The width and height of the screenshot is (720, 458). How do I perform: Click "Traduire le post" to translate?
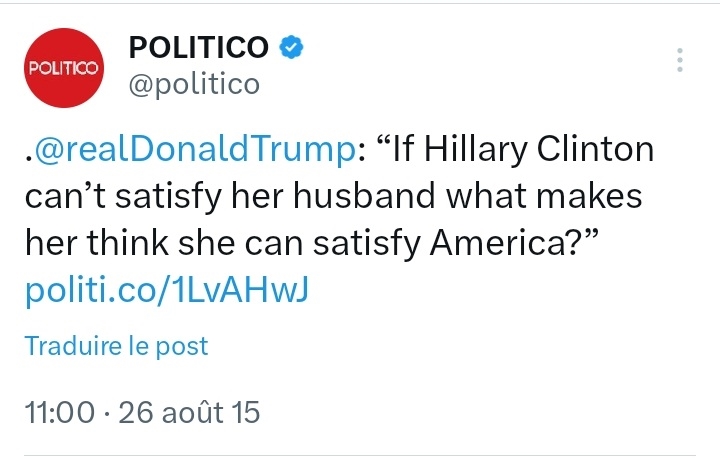click(x=116, y=346)
